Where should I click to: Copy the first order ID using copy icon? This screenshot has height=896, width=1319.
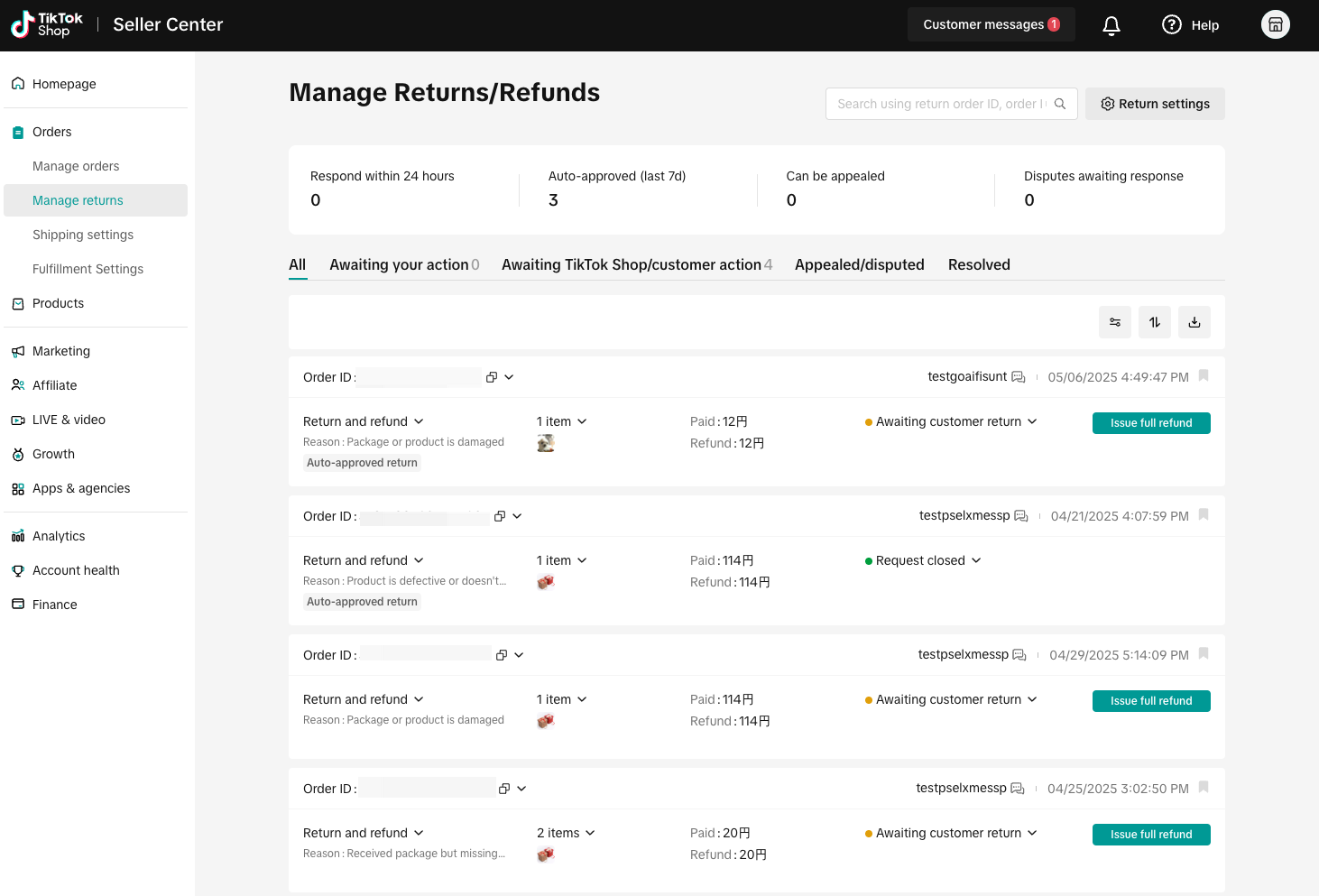(492, 377)
